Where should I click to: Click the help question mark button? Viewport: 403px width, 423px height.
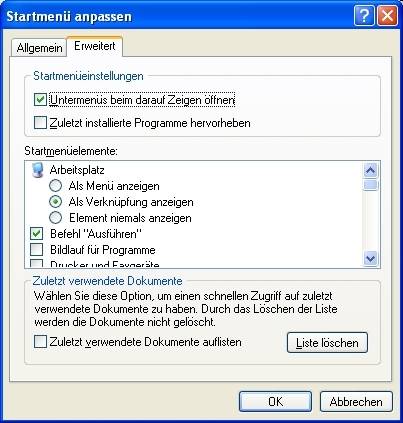364,16
